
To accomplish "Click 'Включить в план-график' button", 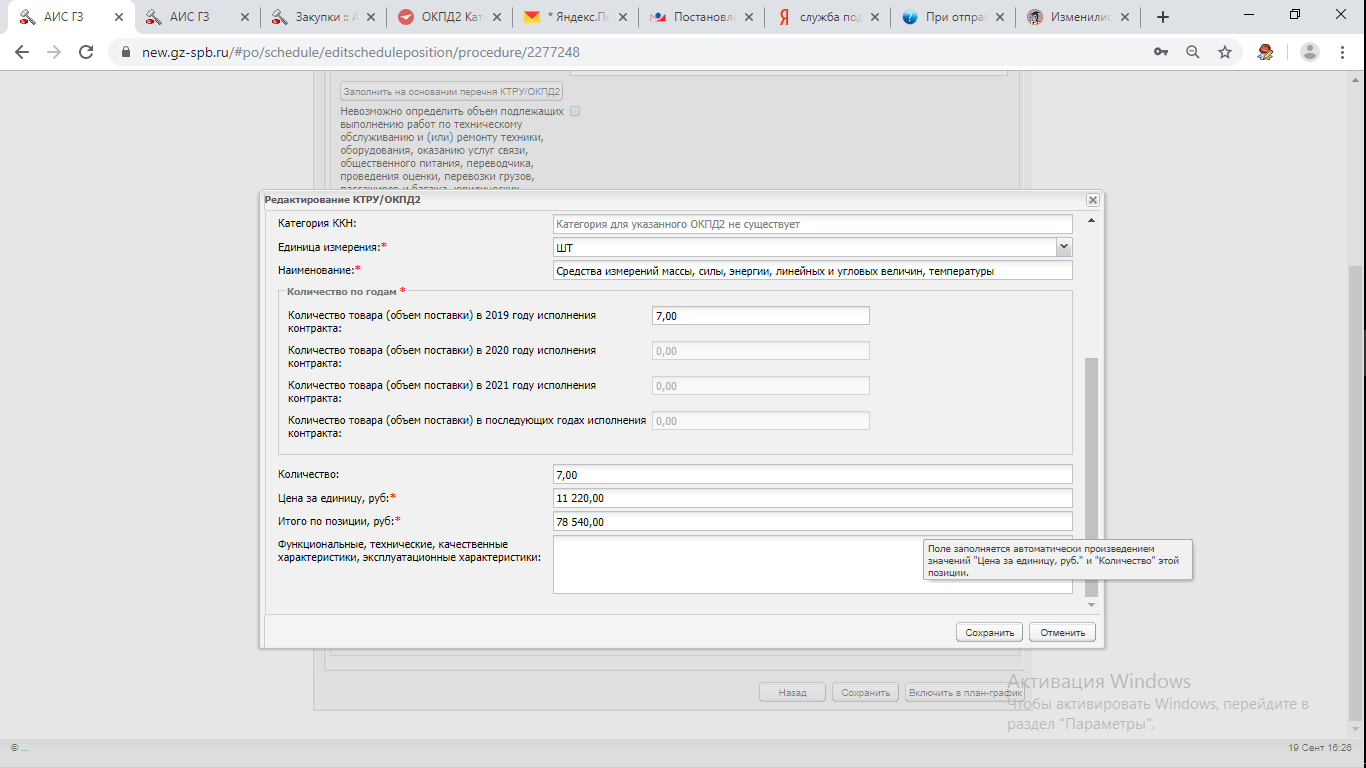I will [965, 692].
